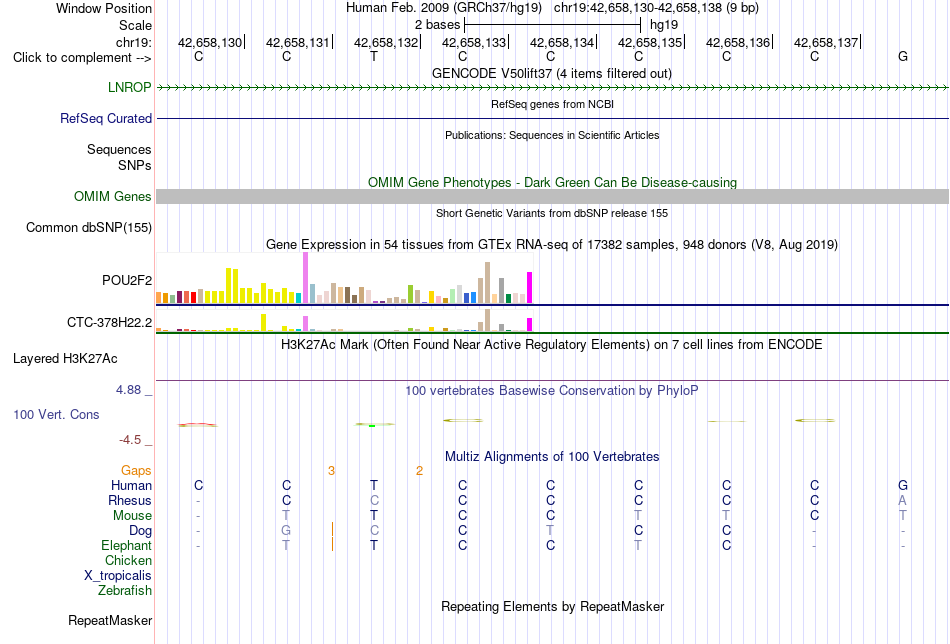Click the 'G' base in Human alignment row
950x644 pixels.
903,485
